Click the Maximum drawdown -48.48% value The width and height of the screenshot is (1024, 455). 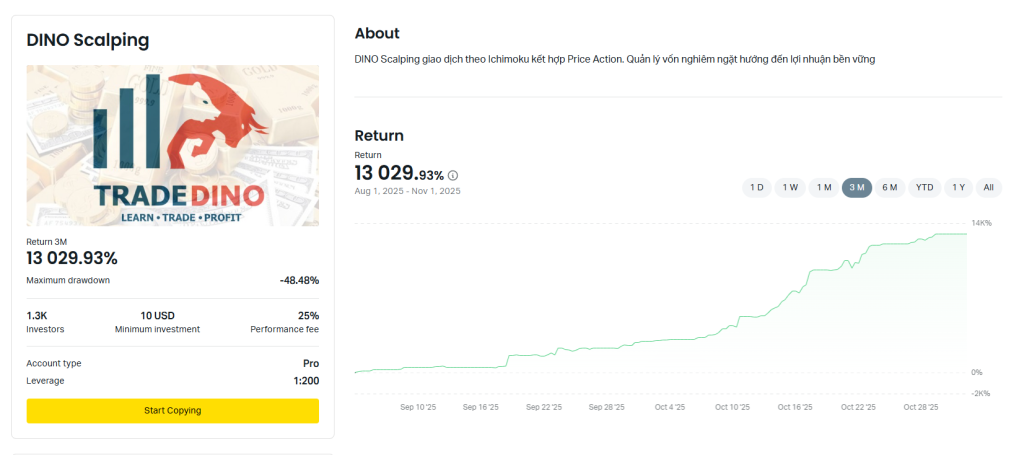coord(299,281)
